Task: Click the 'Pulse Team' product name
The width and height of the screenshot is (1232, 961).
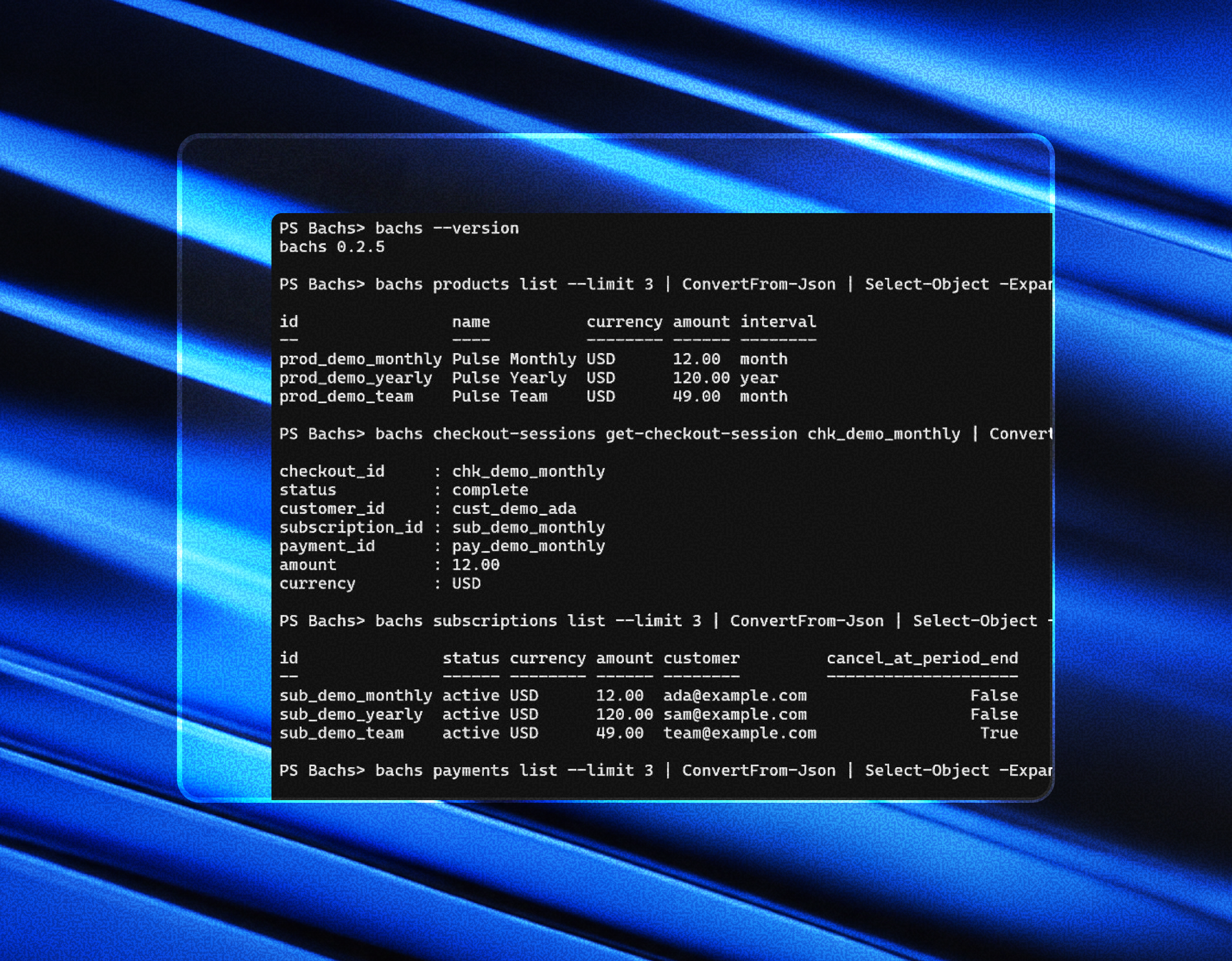Action: (x=500, y=397)
